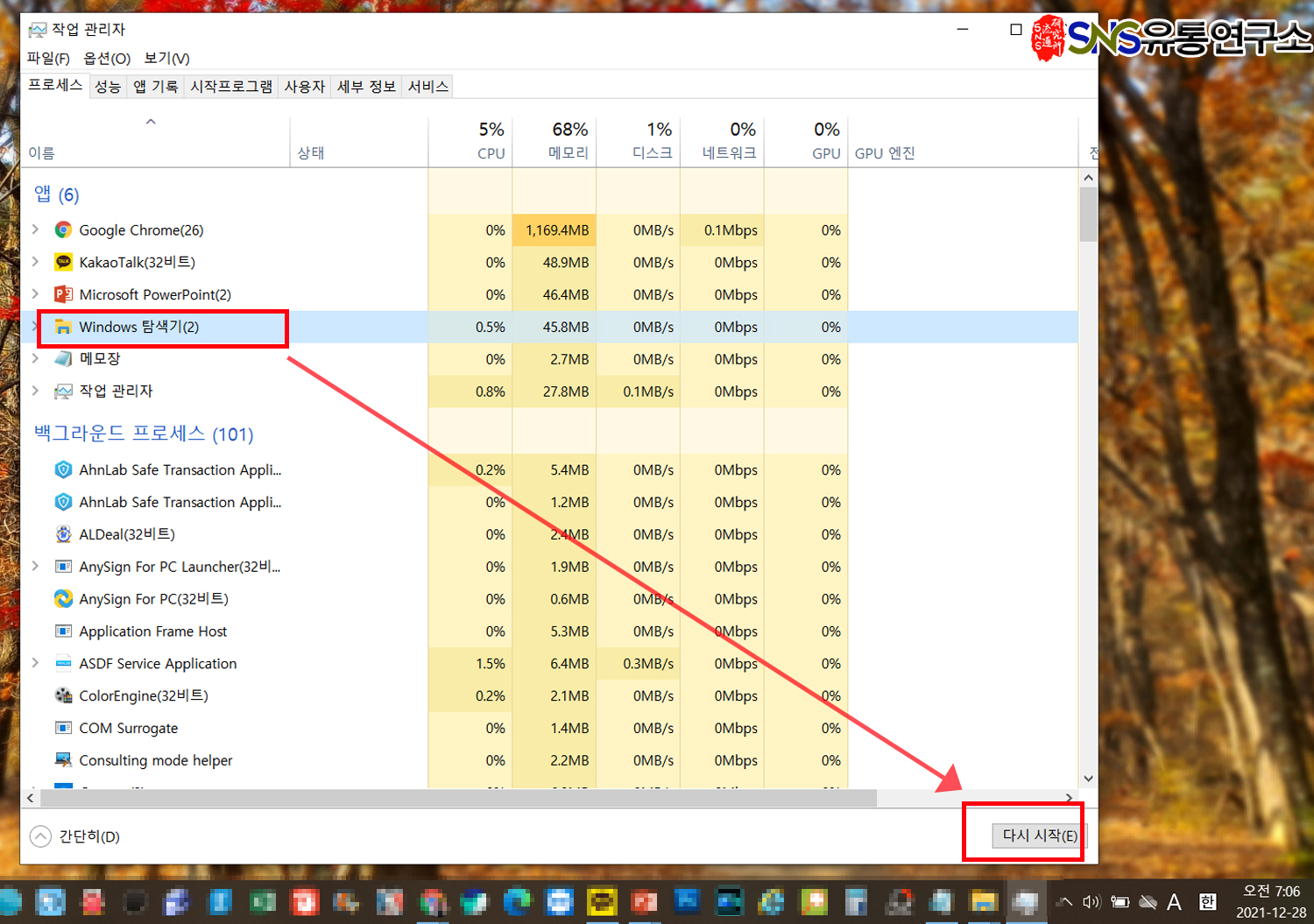Switch to the 서비스 tab
1314x924 pixels.
(428, 87)
